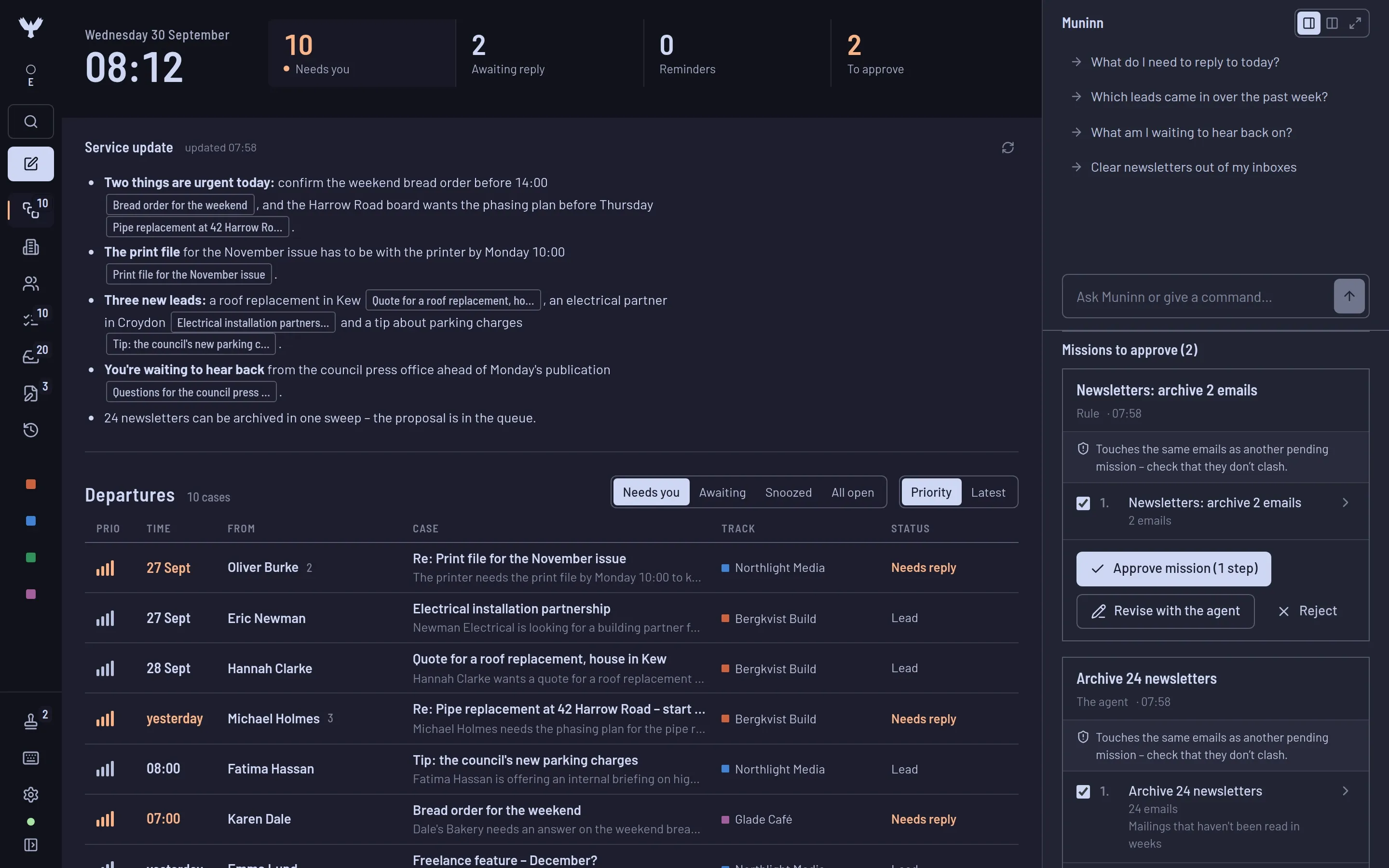Reject the Newsletters archive mission

tap(1307, 611)
